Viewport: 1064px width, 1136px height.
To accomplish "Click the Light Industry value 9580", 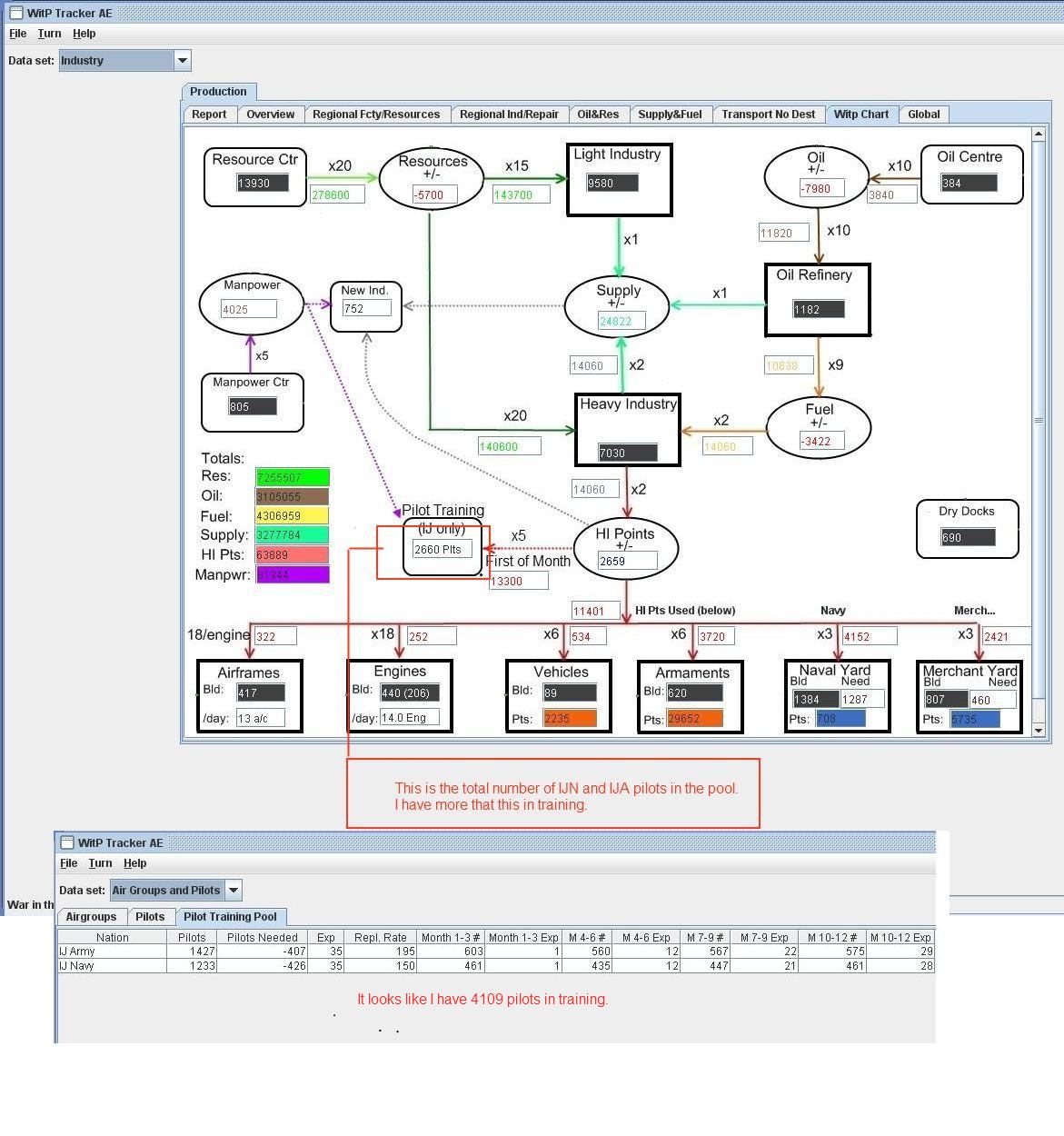I will pyautogui.click(x=612, y=183).
